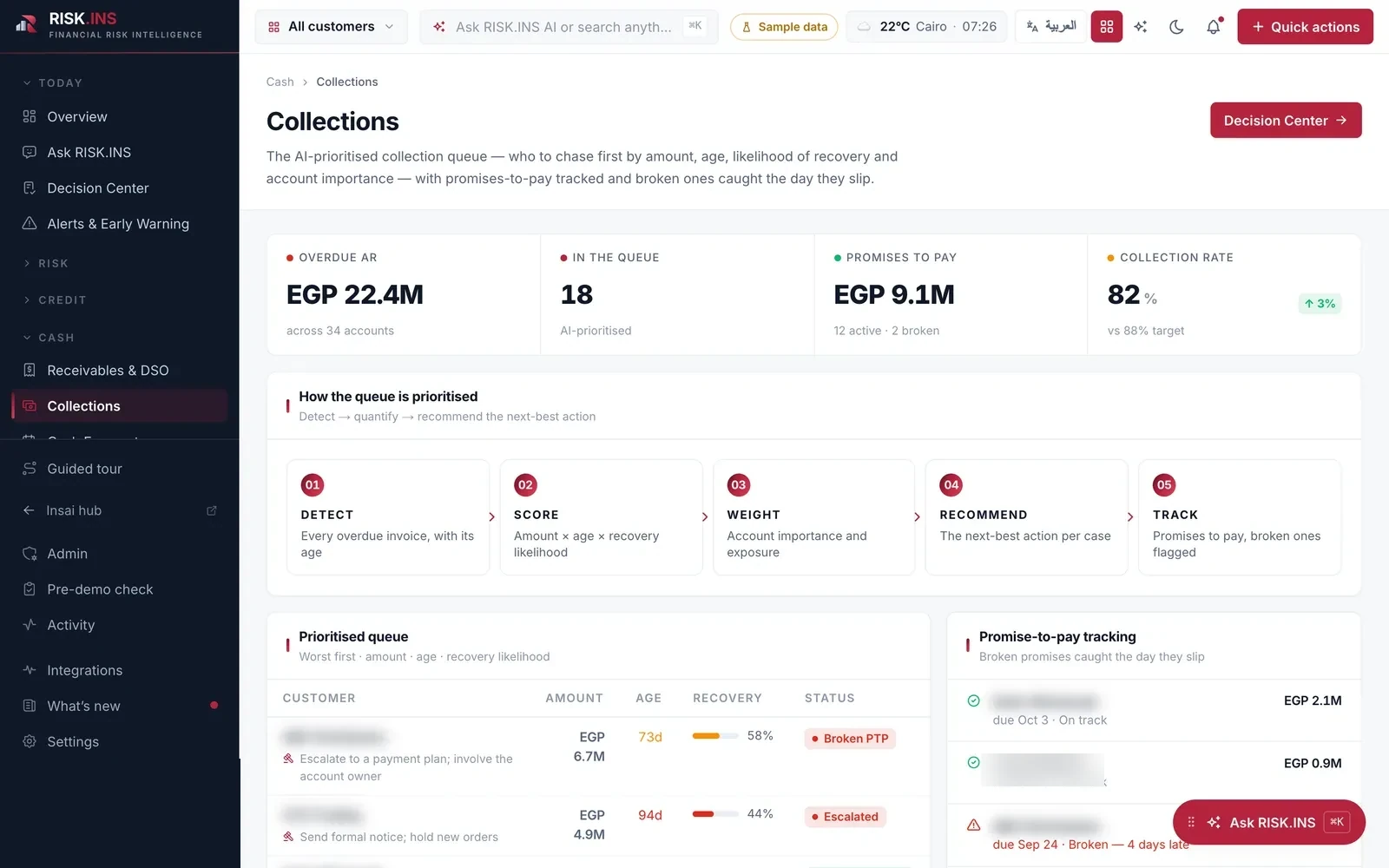The height and width of the screenshot is (868, 1389).
Task: Collapse the TODAY section
Action: (x=54, y=83)
